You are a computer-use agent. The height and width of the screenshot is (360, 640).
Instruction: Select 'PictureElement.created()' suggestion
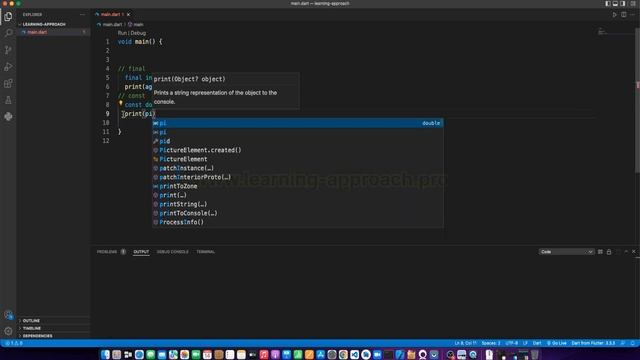[298, 150]
